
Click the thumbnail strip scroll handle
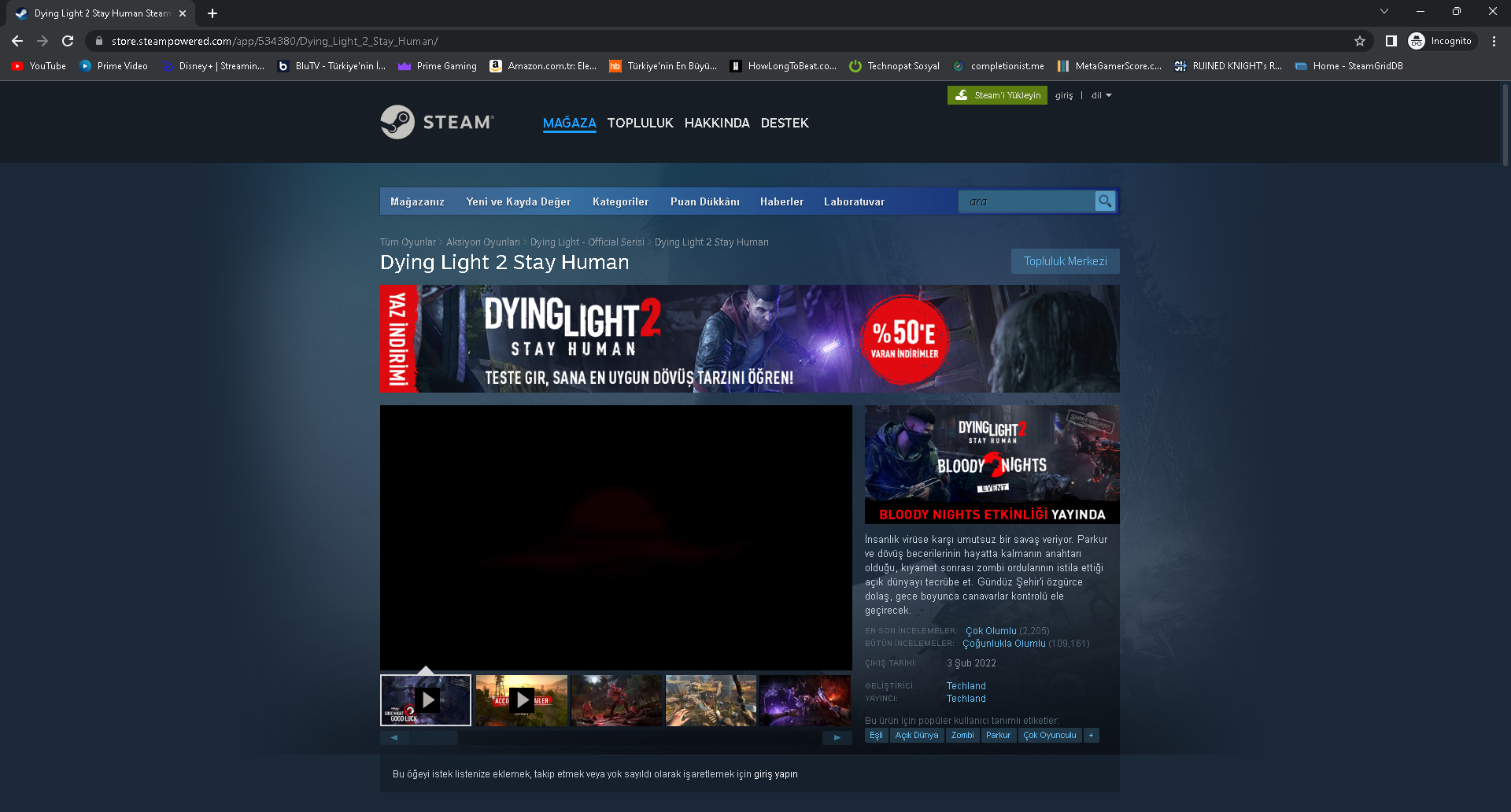pos(434,738)
